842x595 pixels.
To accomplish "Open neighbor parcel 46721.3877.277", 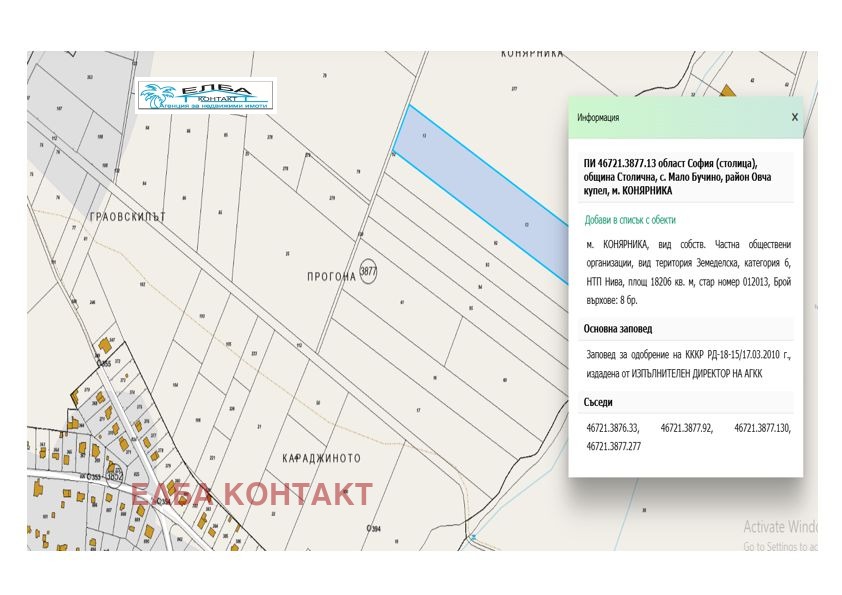I will point(613,446).
